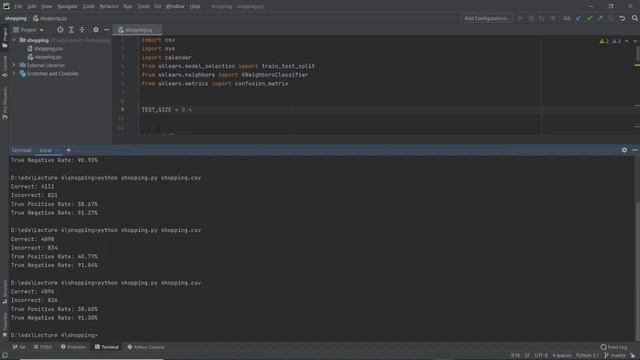Open the Navigate menu
The width and height of the screenshot is (640, 360).
(x=67, y=7)
